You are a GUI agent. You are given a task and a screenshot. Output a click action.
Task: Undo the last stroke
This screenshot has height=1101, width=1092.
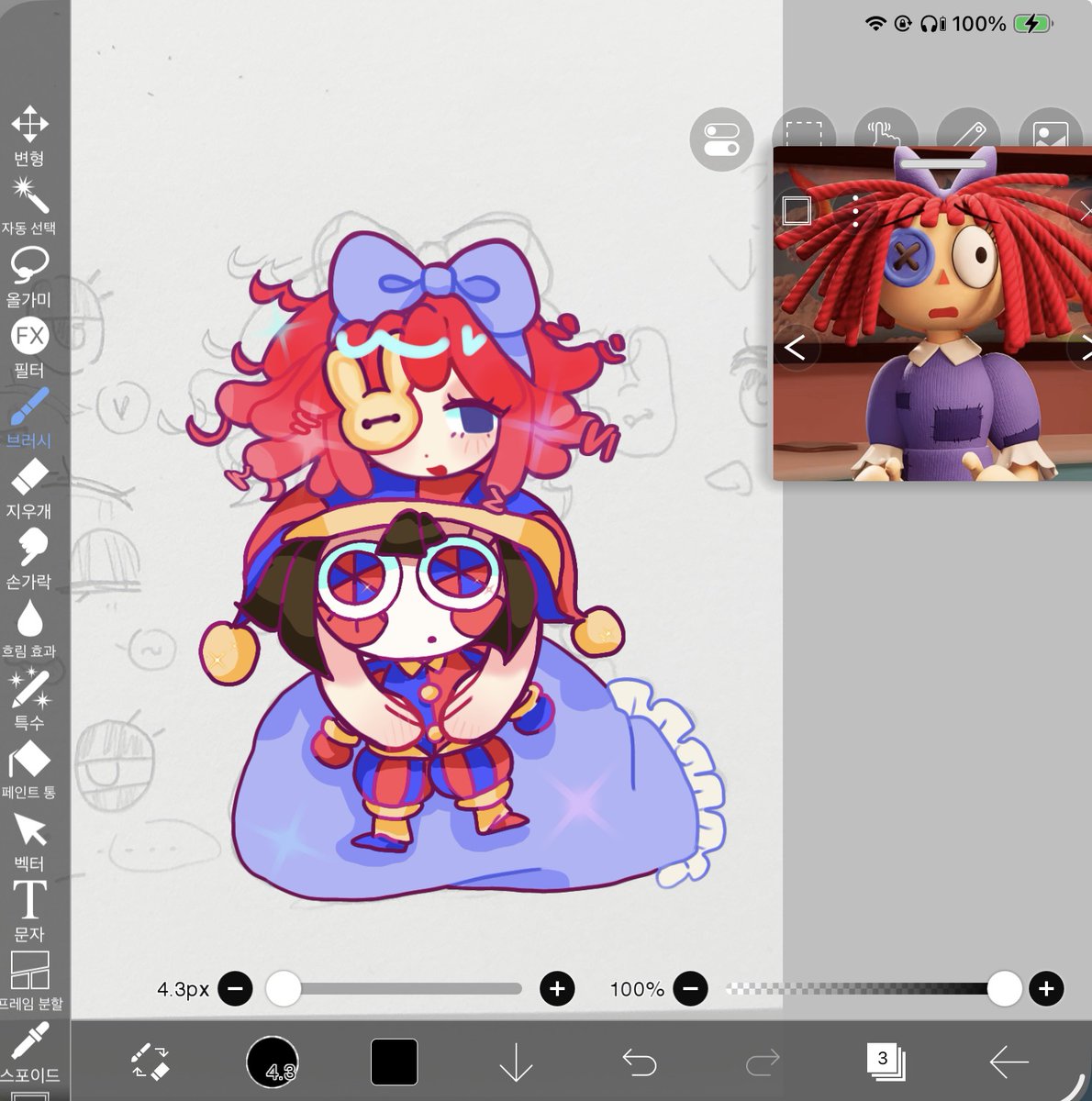click(x=640, y=1062)
